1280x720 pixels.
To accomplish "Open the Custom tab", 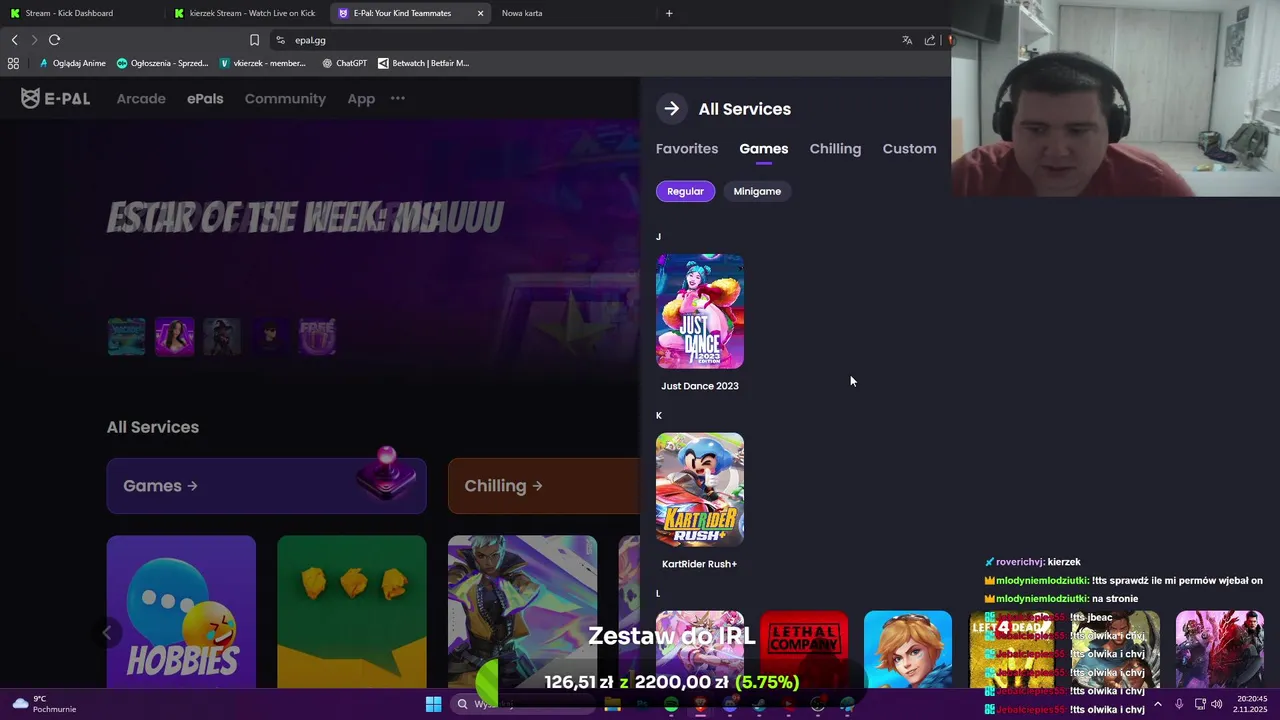I will click(909, 148).
